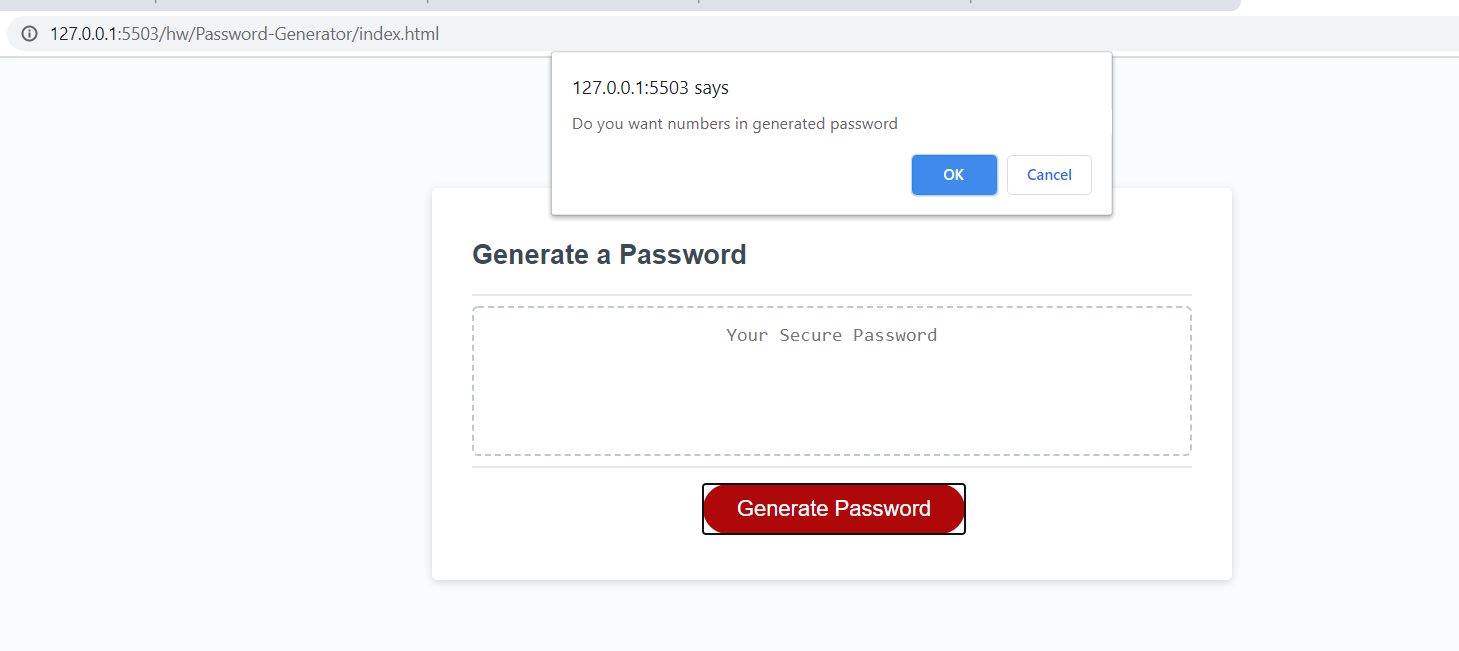
Task: Confirm the dialog from 127.0.0.1:5503 with OK
Action: click(953, 174)
